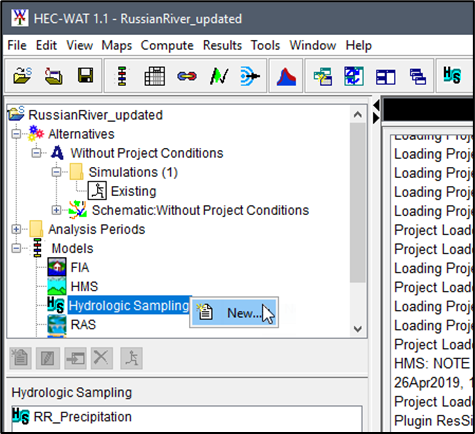
Task: Click the greyed Edit pencil button below tree
Action: click(x=49, y=358)
